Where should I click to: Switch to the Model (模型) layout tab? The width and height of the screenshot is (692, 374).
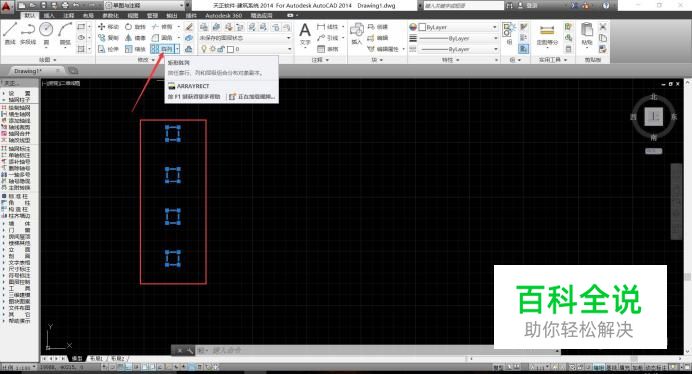(x=77, y=359)
